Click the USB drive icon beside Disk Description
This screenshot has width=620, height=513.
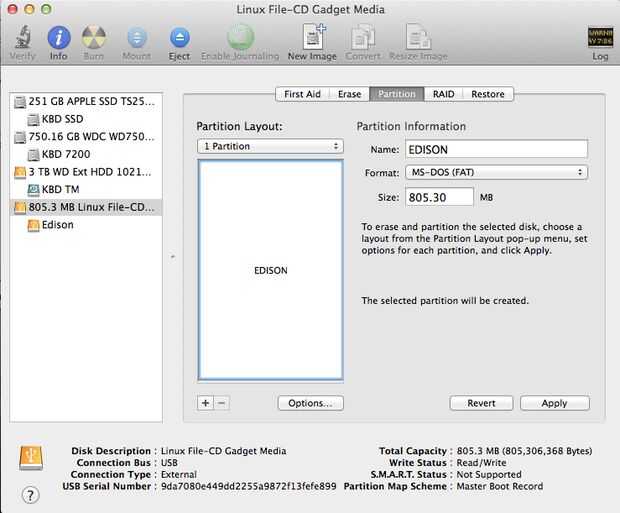click(31, 458)
